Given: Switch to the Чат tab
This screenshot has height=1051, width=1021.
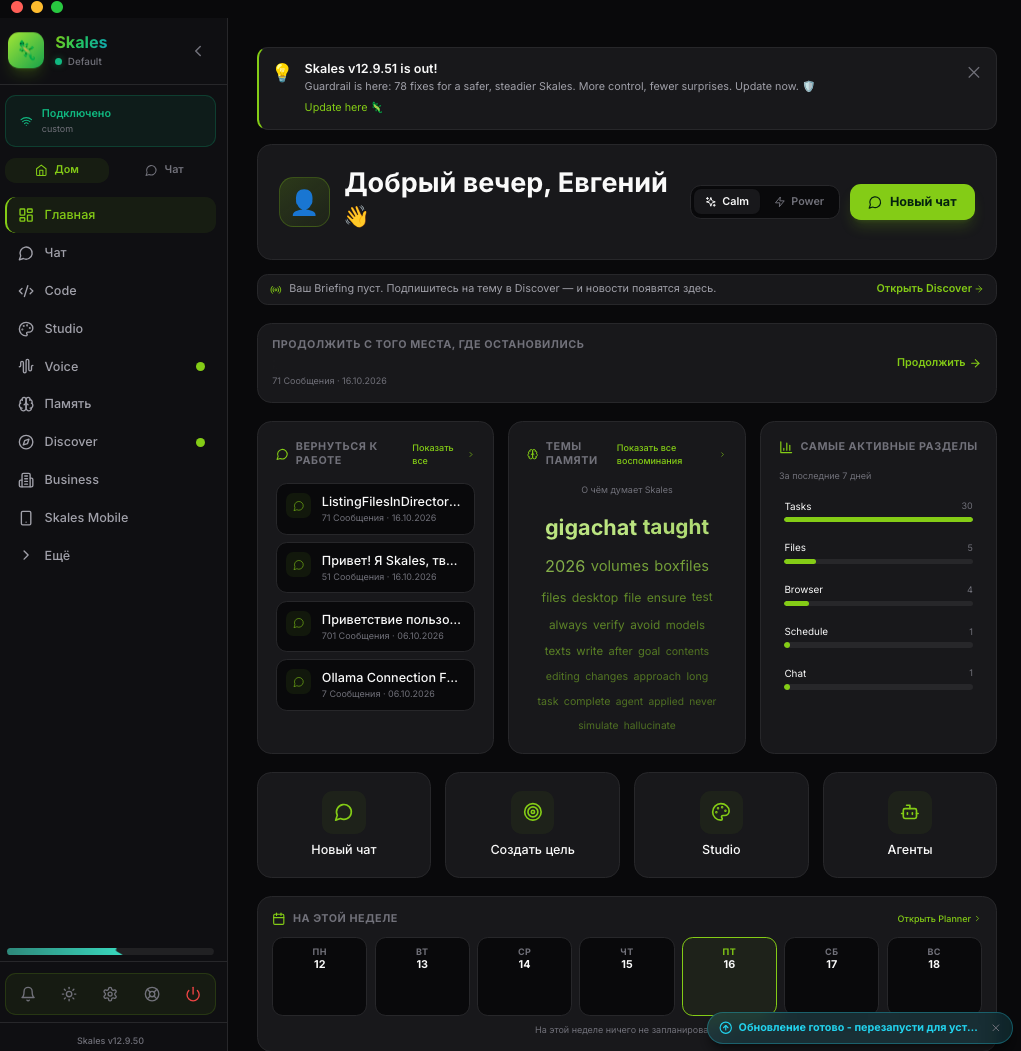Looking at the screenshot, I should coord(164,170).
